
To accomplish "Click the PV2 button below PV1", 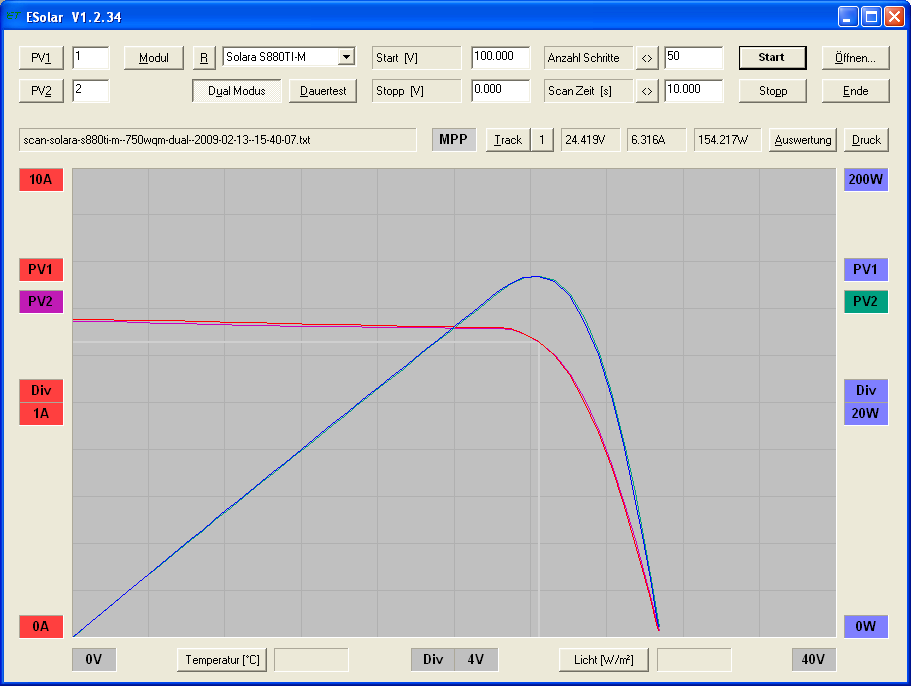I will [x=41, y=91].
